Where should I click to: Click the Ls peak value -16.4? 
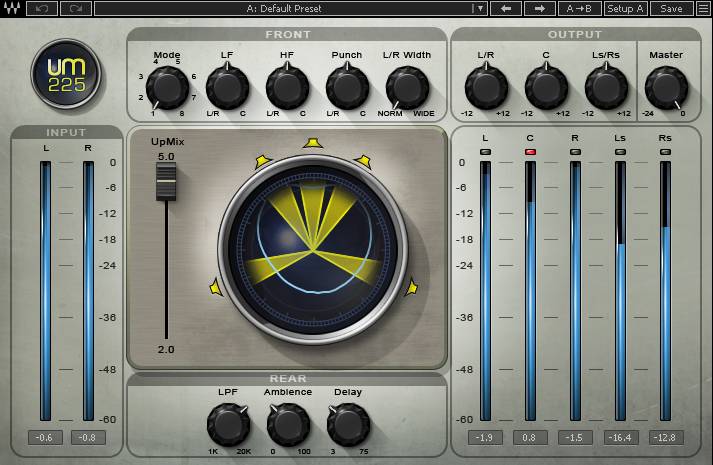(621, 437)
